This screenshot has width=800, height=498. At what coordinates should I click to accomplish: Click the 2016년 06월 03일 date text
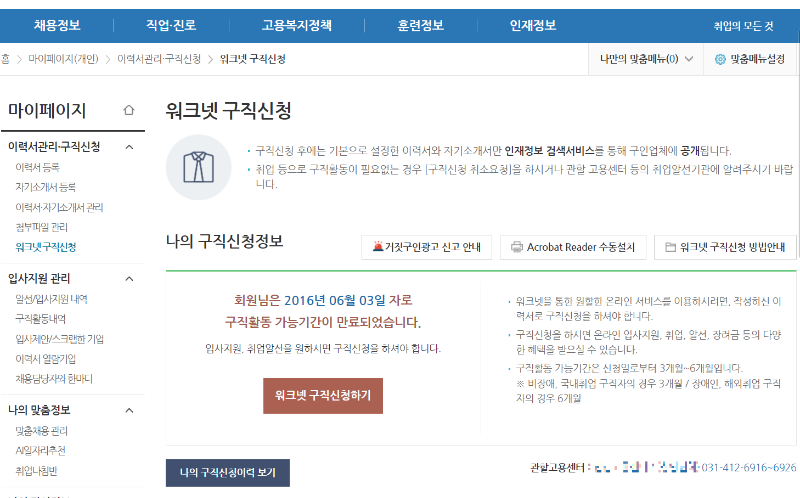(335, 301)
